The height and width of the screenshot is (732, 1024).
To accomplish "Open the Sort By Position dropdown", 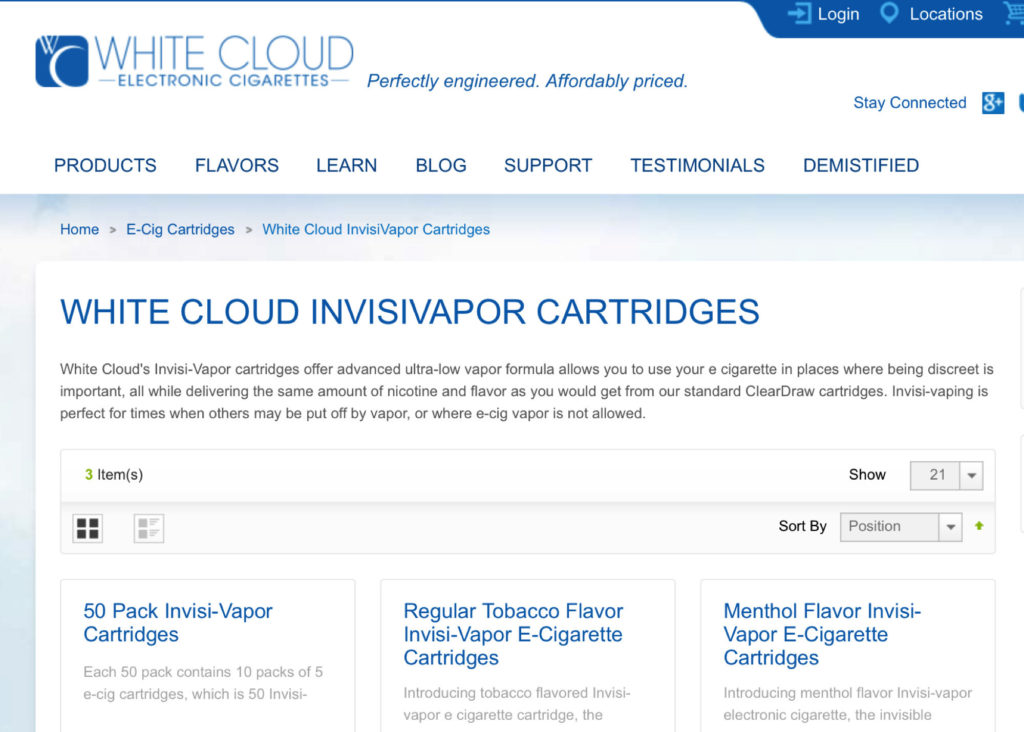I will point(901,527).
